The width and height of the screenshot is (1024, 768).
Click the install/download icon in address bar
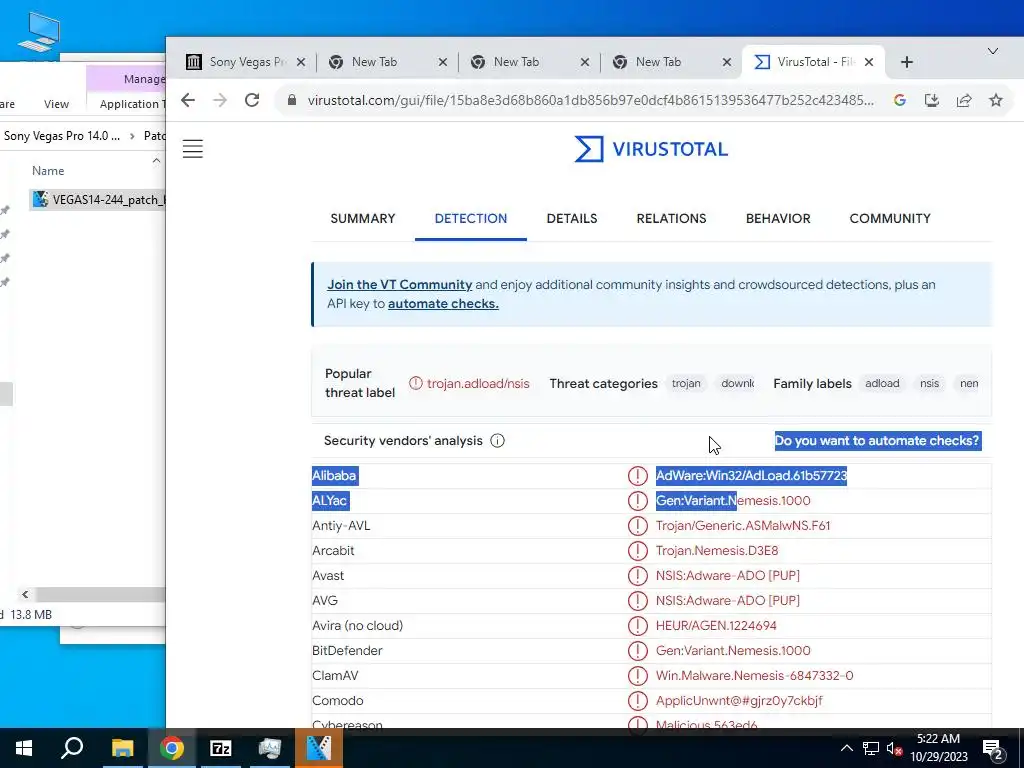tap(932, 100)
